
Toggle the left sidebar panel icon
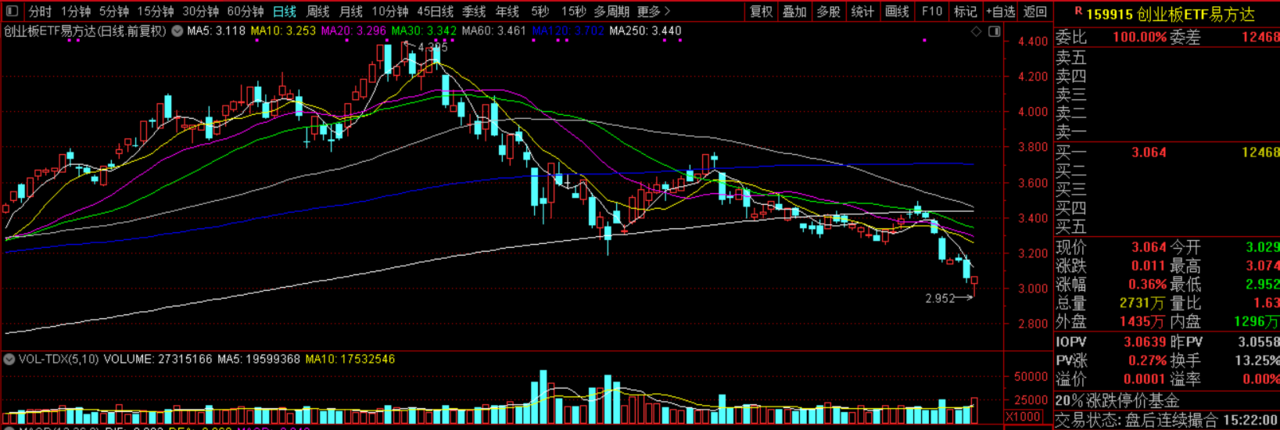12,12
